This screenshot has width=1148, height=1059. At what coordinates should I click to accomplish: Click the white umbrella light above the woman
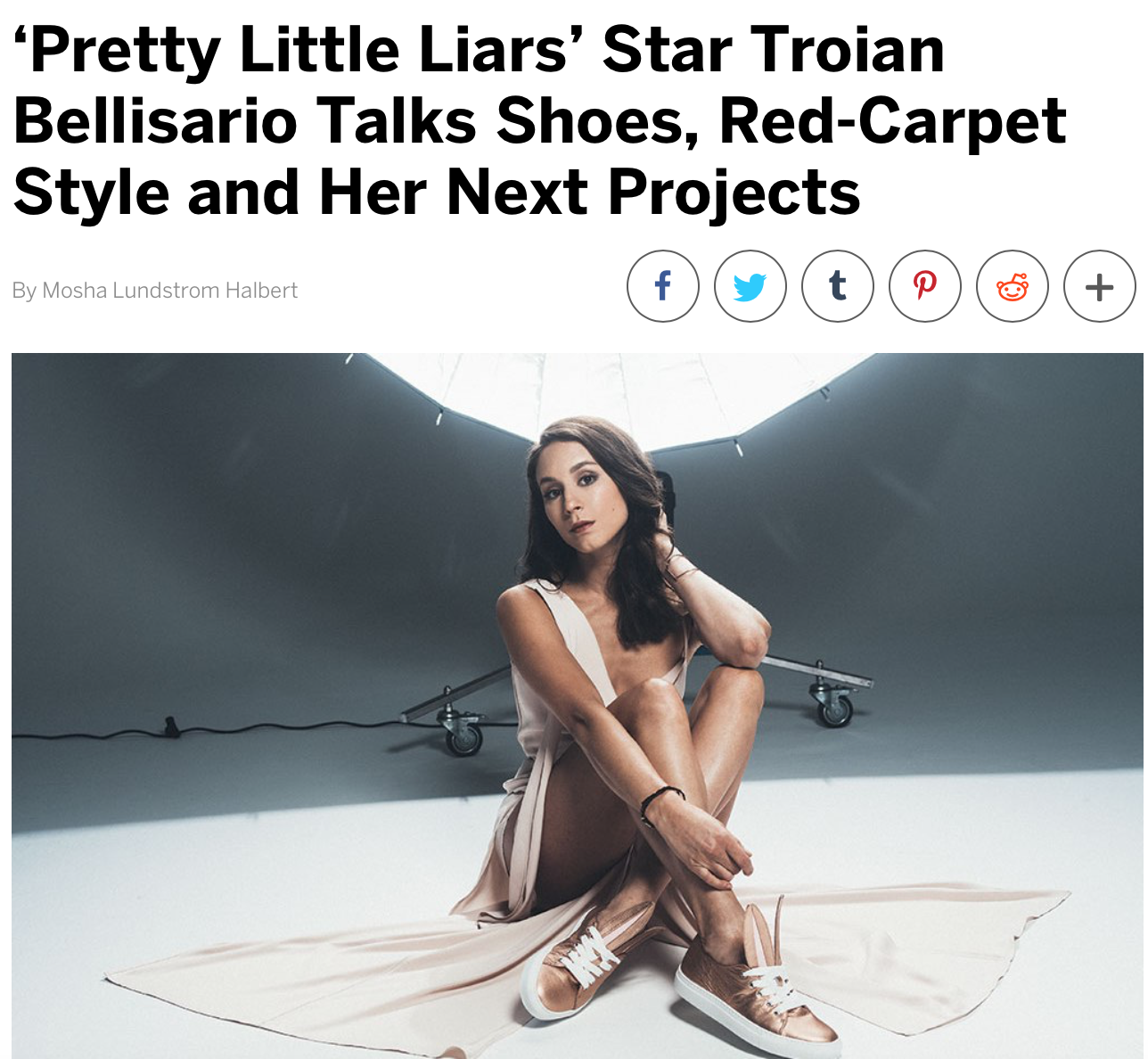tap(615, 398)
